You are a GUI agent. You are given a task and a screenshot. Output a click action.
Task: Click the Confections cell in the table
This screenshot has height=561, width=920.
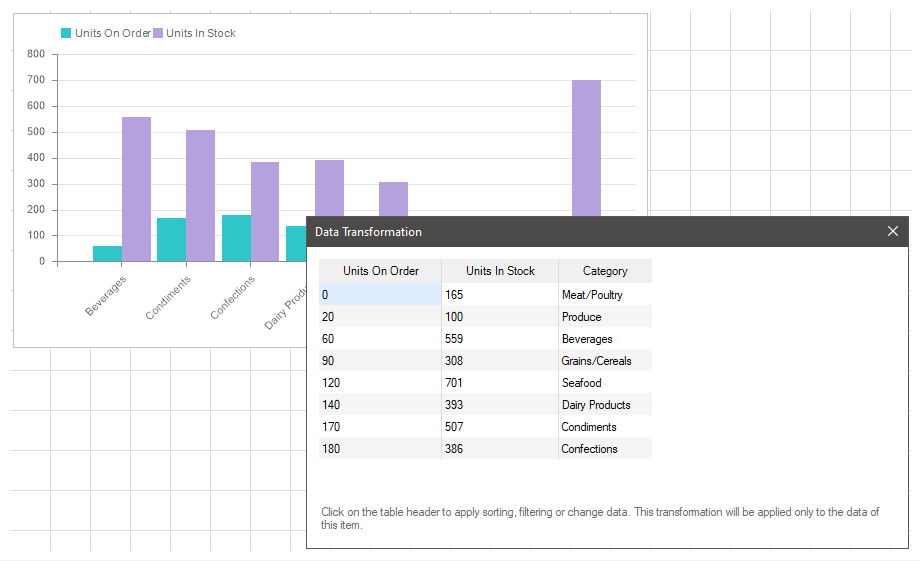pyautogui.click(x=589, y=449)
